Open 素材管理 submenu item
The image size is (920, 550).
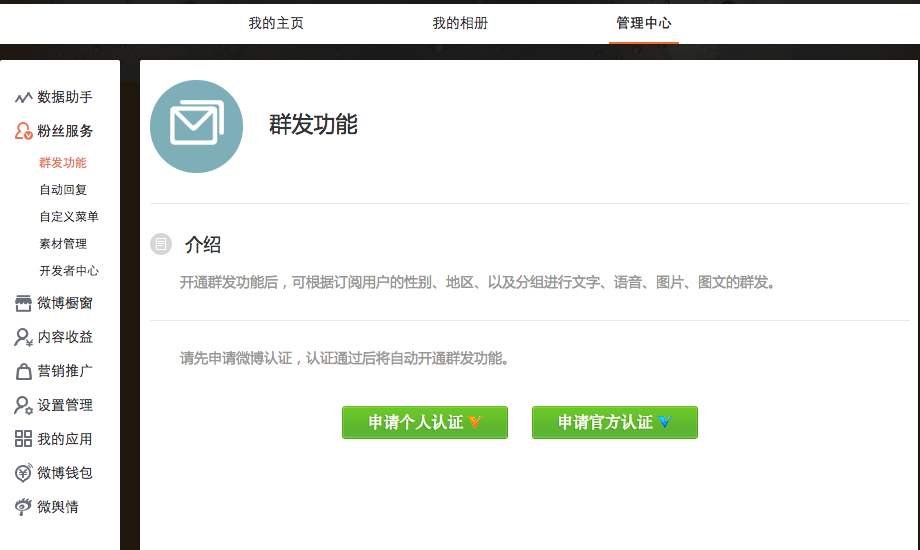click(x=63, y=244)
